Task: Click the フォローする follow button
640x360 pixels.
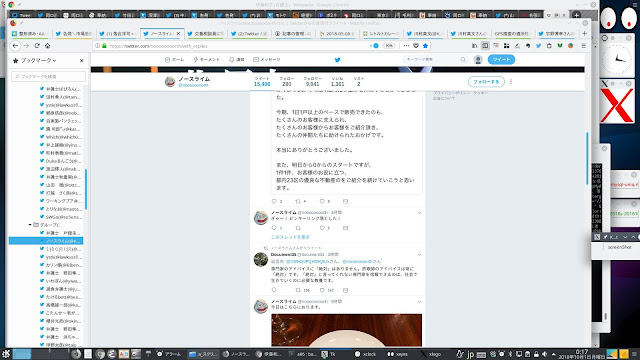Action: coord(486,82)
